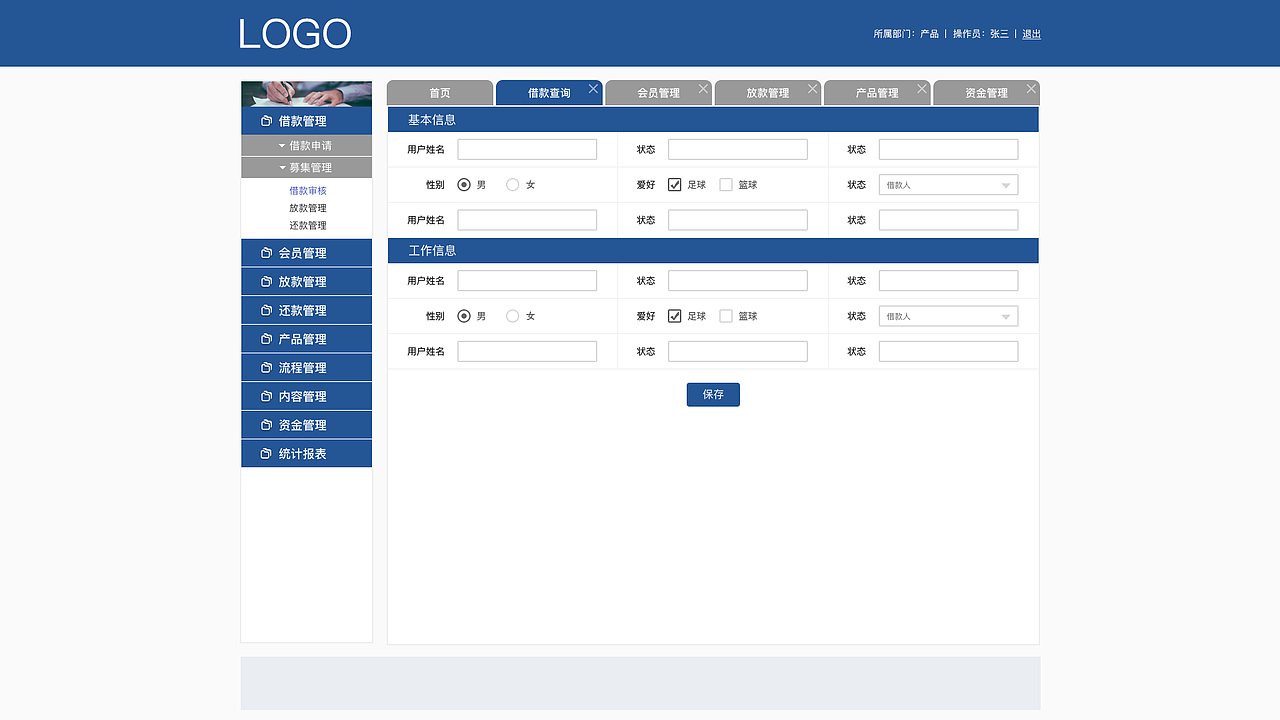Click the 工作信息 section header
Screen dimensions: 1280x720
[713, 251]
